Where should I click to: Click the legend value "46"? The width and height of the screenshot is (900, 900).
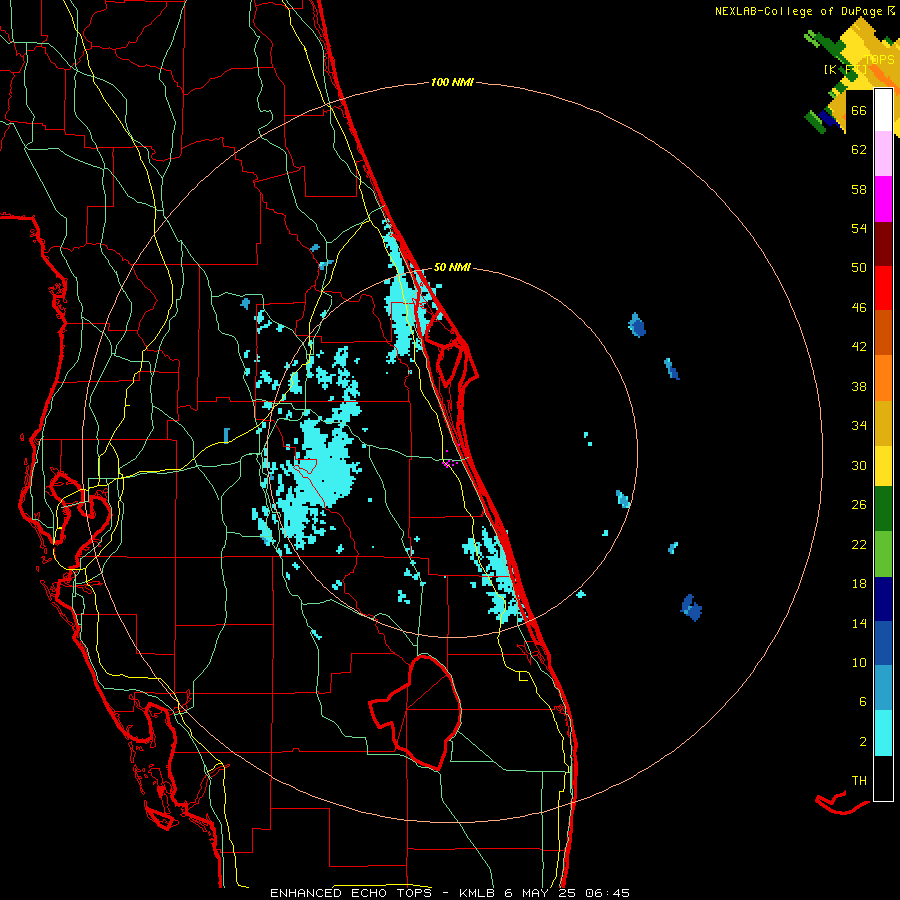(859, 307)
